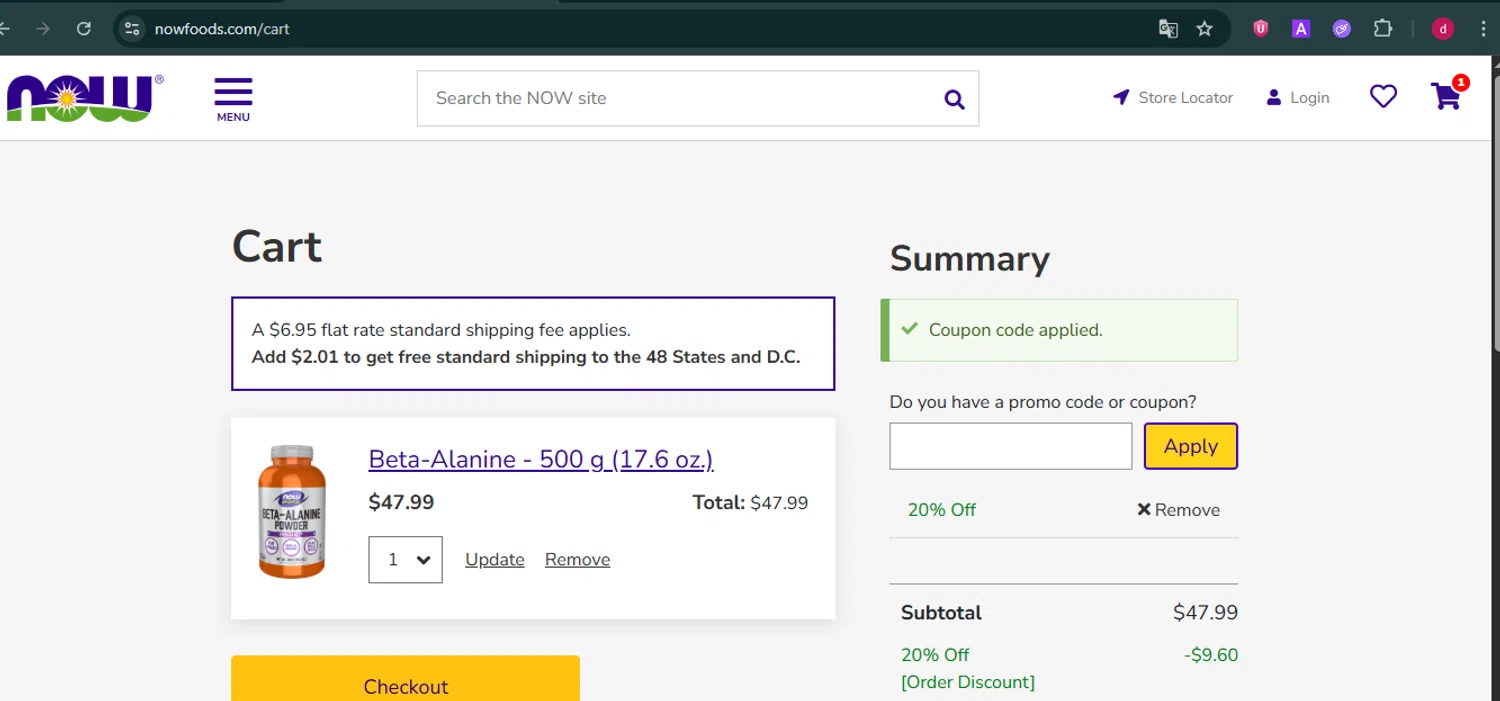Click the Update link
This screenshot has width=1500, height=701.
(495, 560)
